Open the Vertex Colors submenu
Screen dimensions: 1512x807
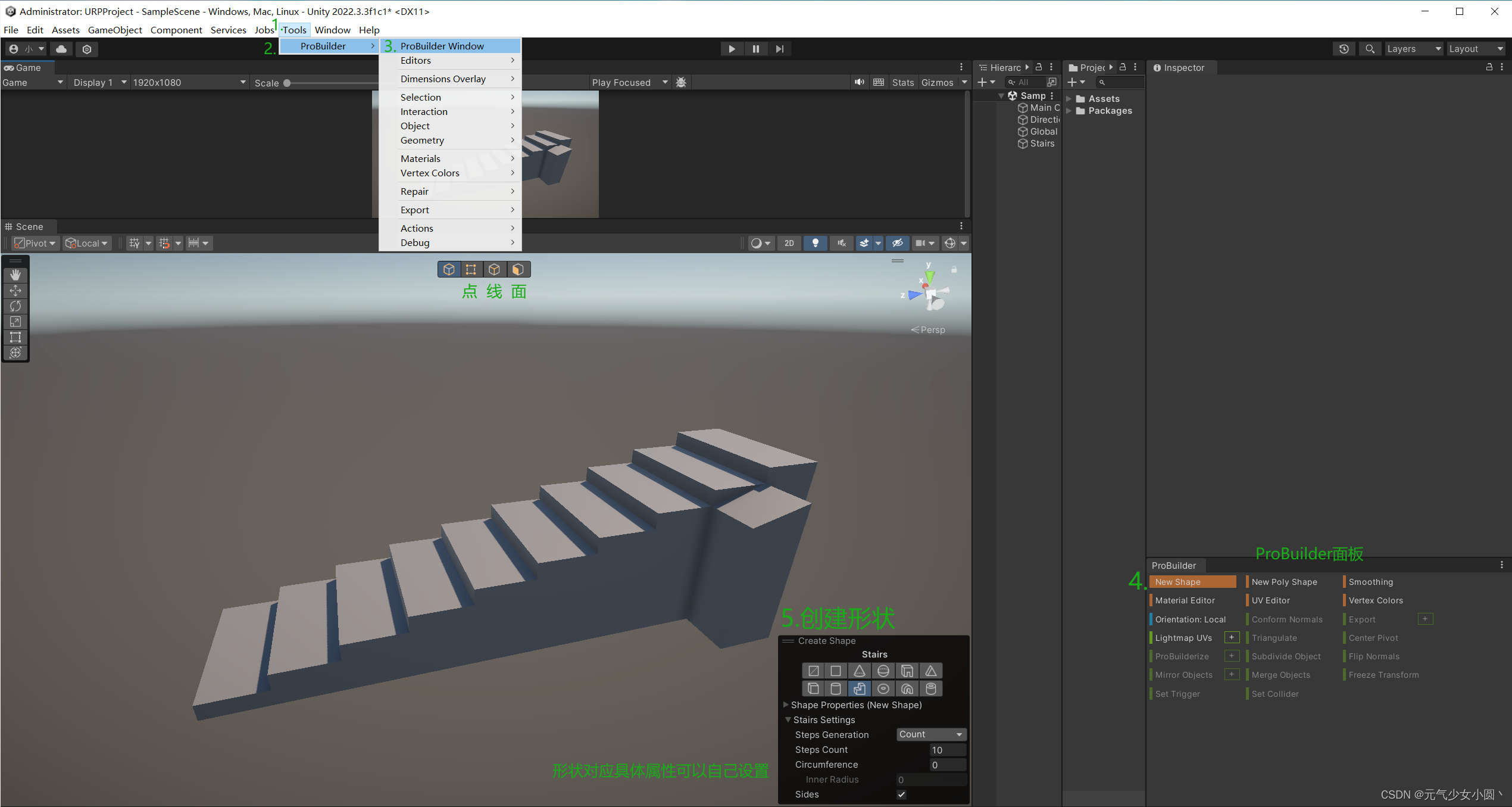450,173
